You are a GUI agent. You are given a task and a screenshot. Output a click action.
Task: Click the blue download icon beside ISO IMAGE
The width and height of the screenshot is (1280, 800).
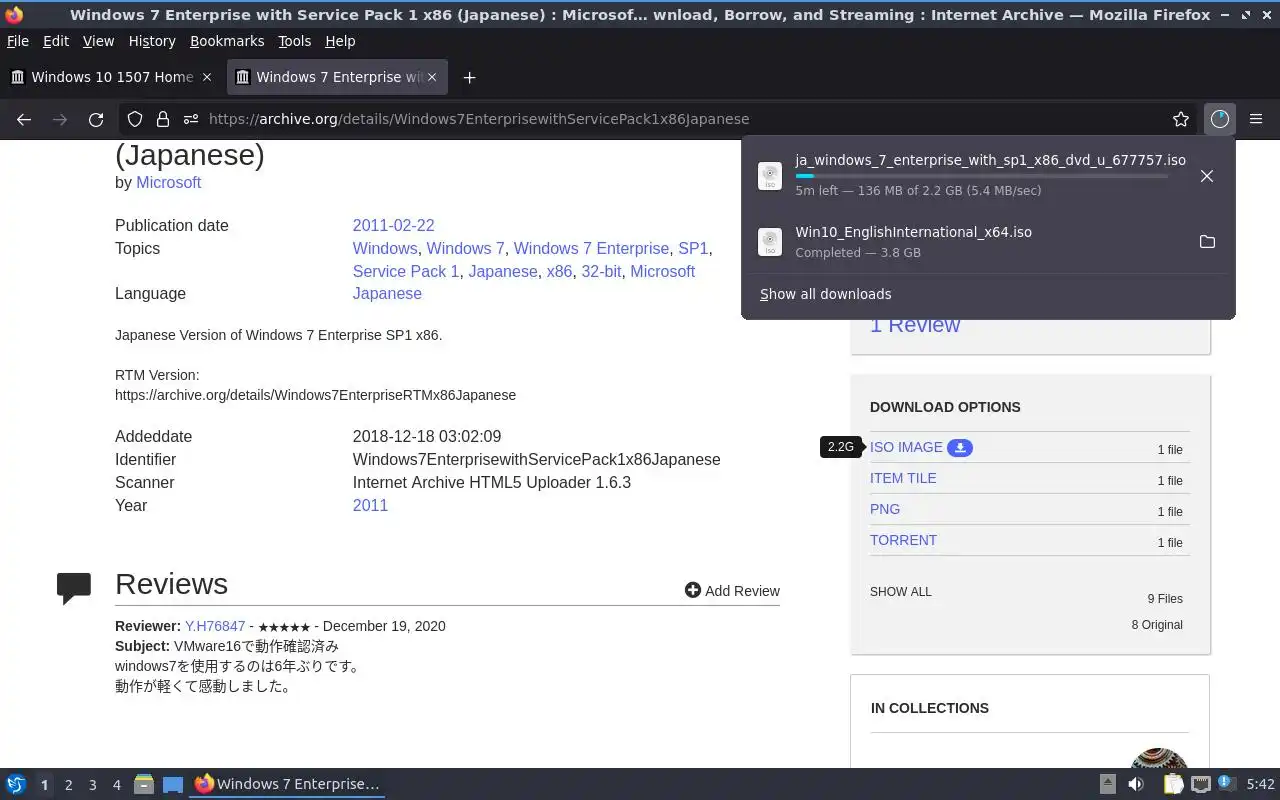tap(960, 447)
